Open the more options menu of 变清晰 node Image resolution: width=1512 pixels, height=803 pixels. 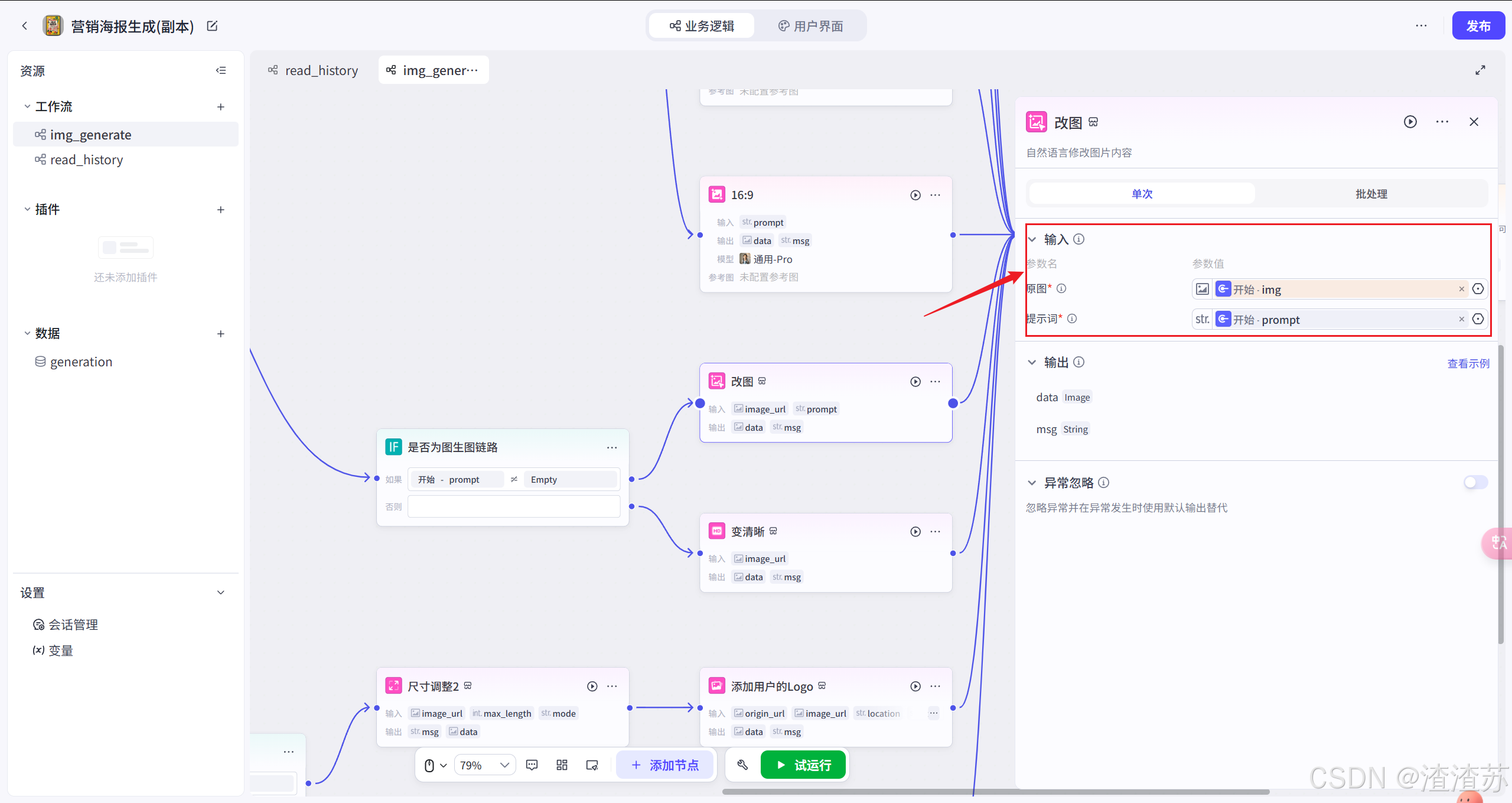pyautogui.click(x=935, y=531)
